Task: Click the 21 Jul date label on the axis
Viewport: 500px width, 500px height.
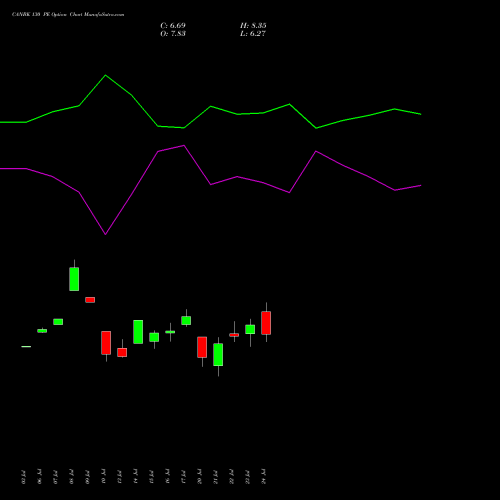Action: pos(216,477)
